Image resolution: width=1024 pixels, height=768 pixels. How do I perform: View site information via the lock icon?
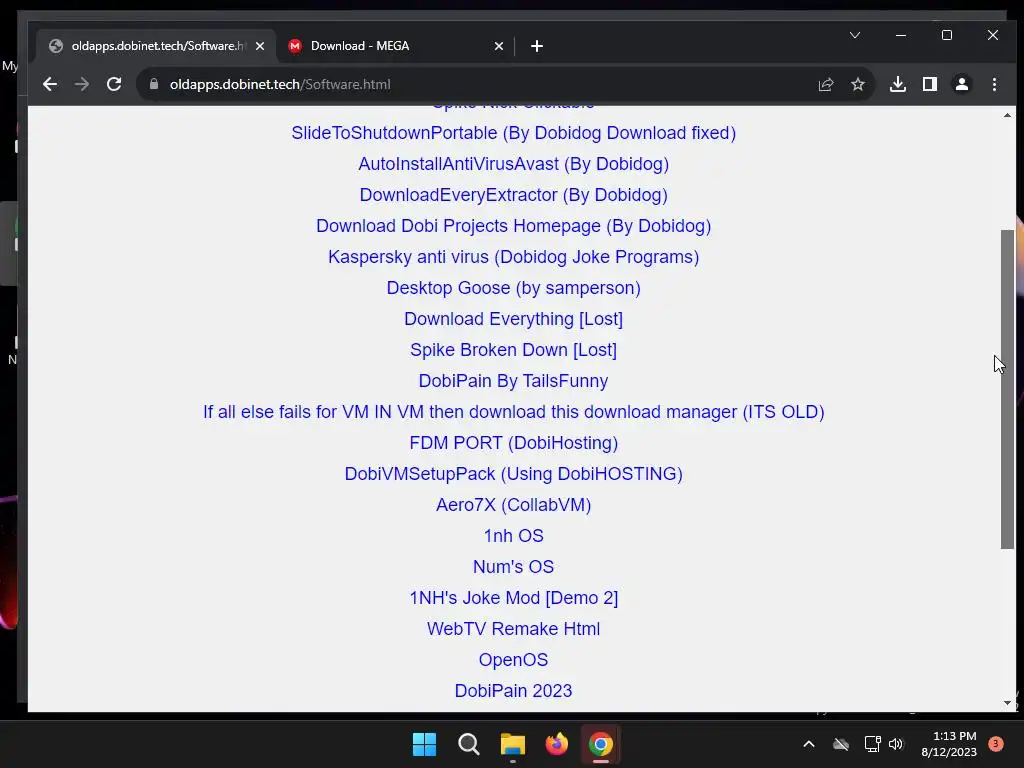pyautogui.click(x=154, y=84)
